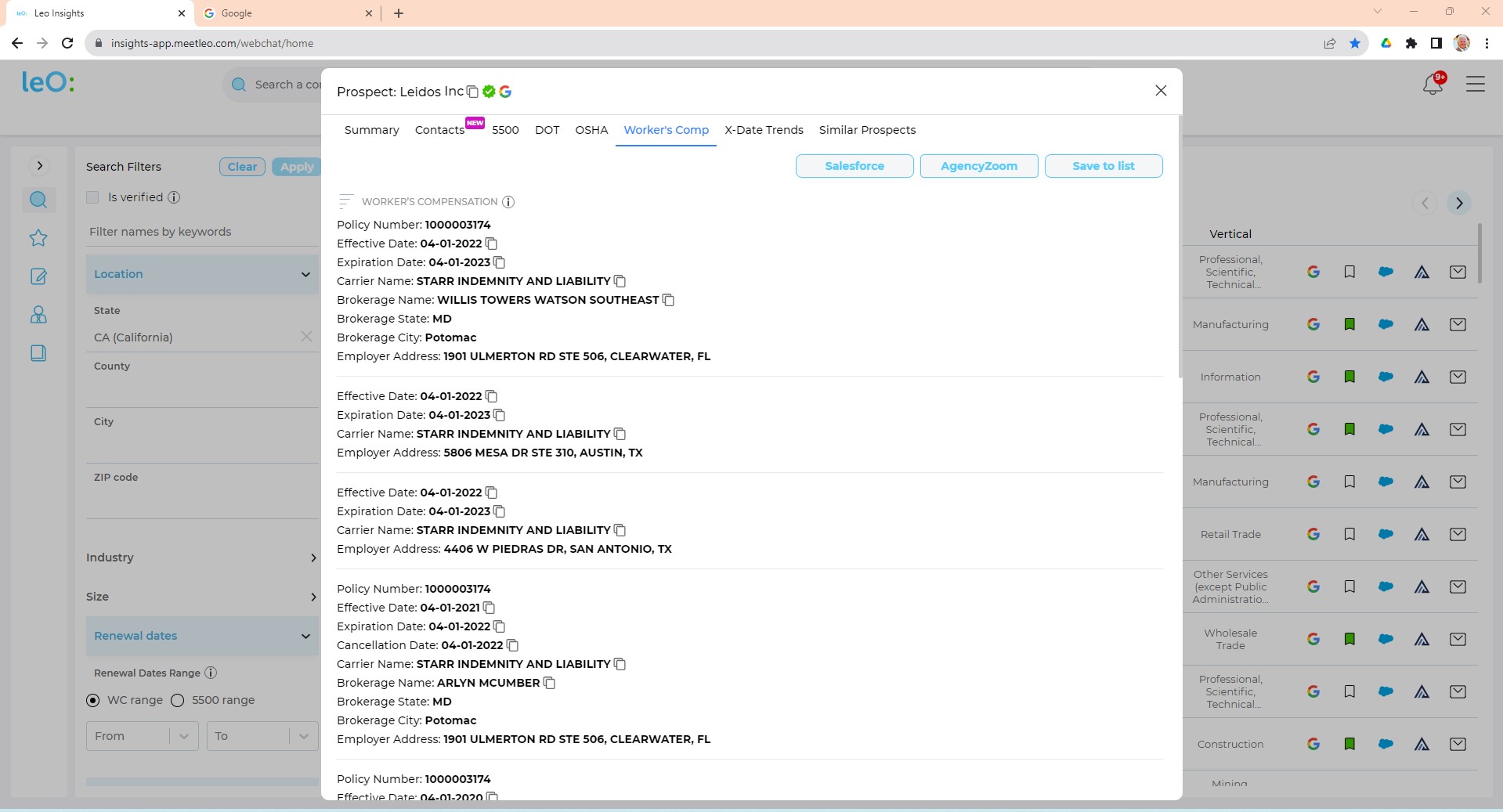Viewport: 1503px width, 812px height.
Task: Close the Leidos Inc prospect dialog
Action: point(1161,91)
